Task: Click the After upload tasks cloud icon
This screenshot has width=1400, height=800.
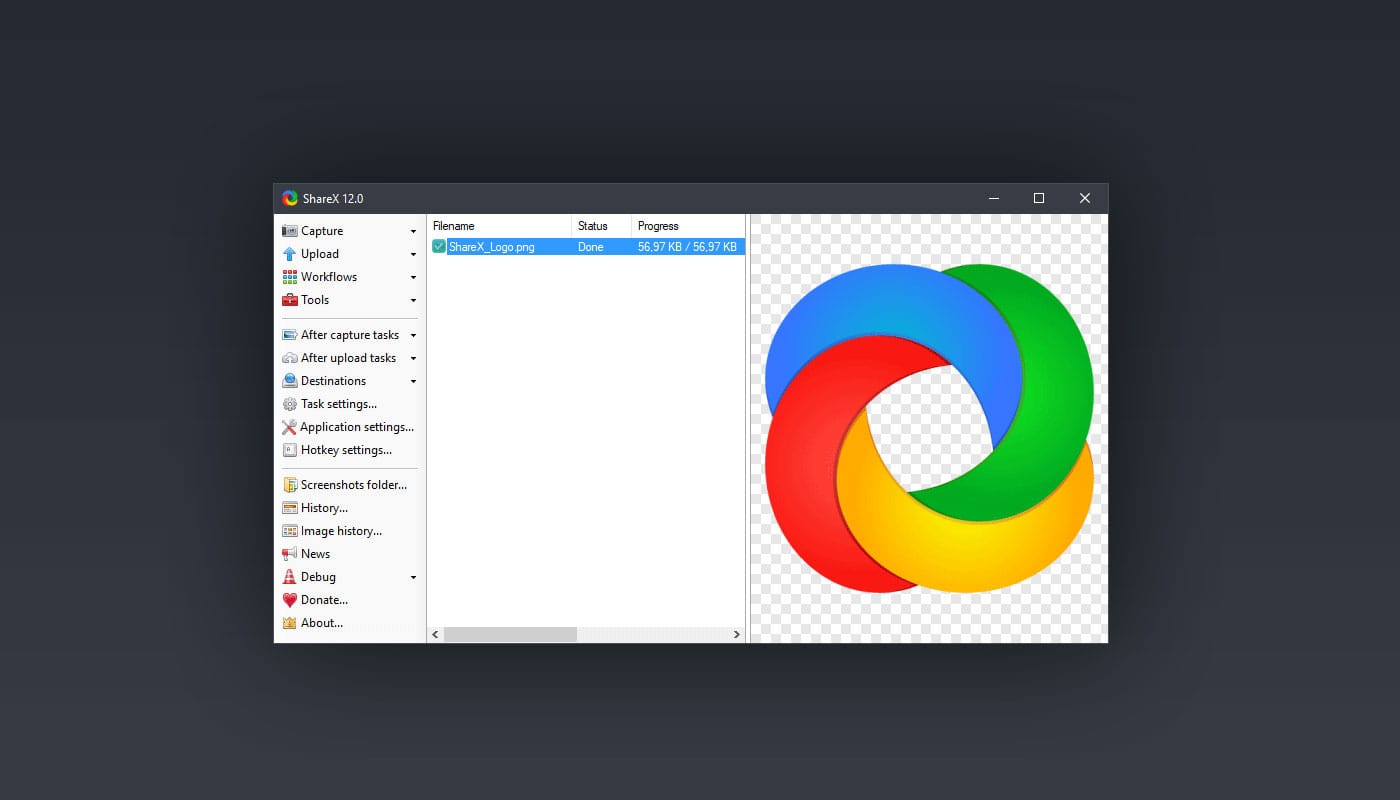Action: click(290, 358)
